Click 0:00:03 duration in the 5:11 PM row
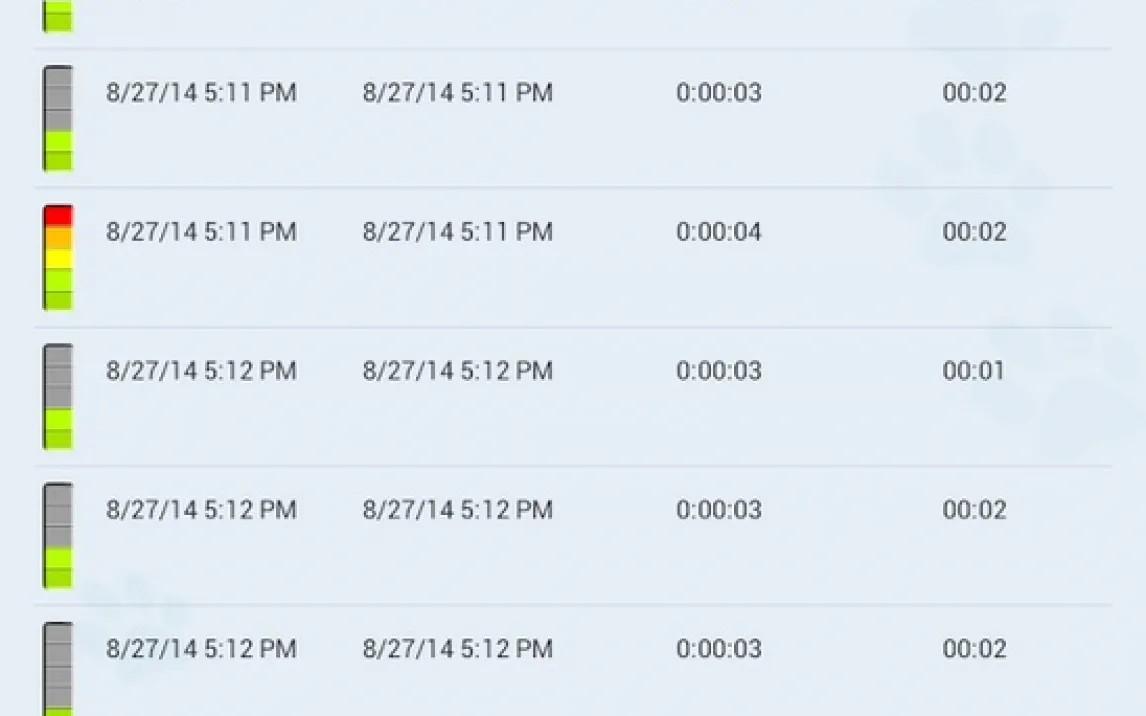 (x=718, y=93)
